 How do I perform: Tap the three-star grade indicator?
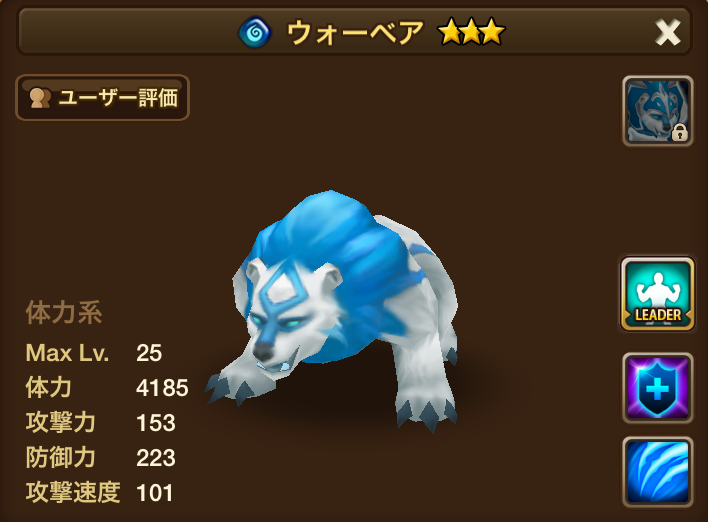(x=471, y=32)
